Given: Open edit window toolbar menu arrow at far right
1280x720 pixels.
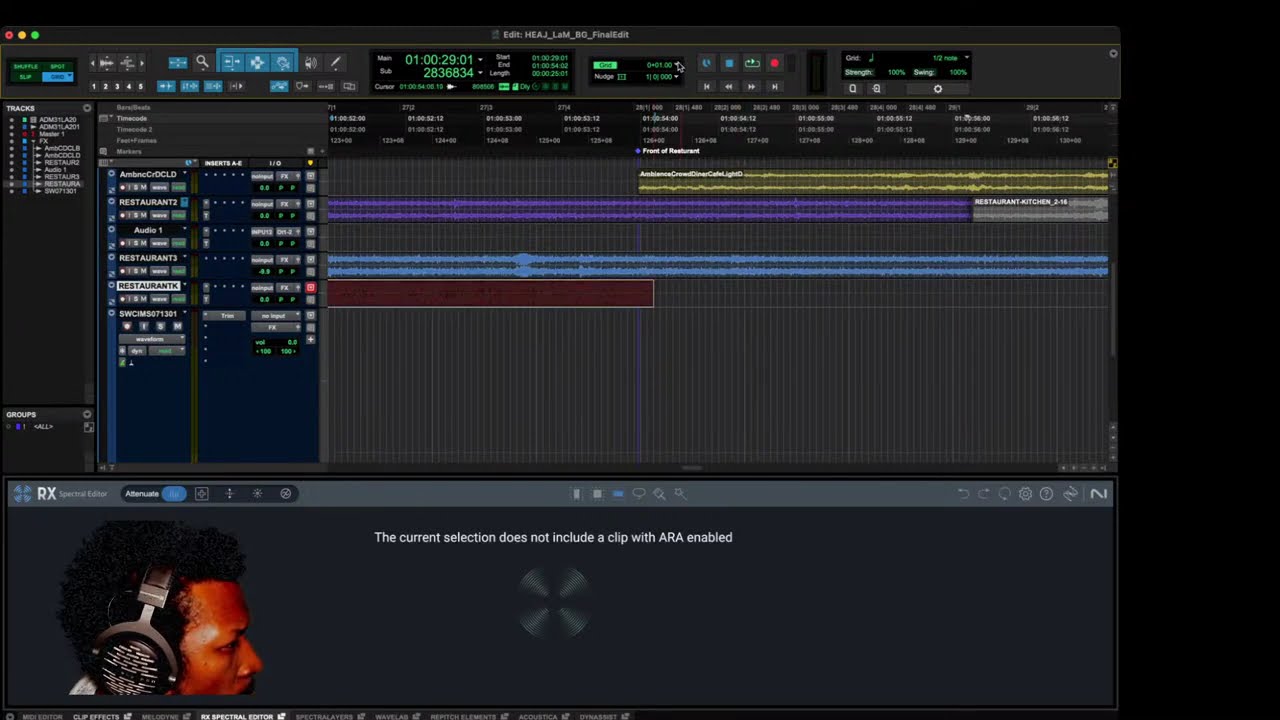Looking at the screenshot, I should click(1113, 54).
